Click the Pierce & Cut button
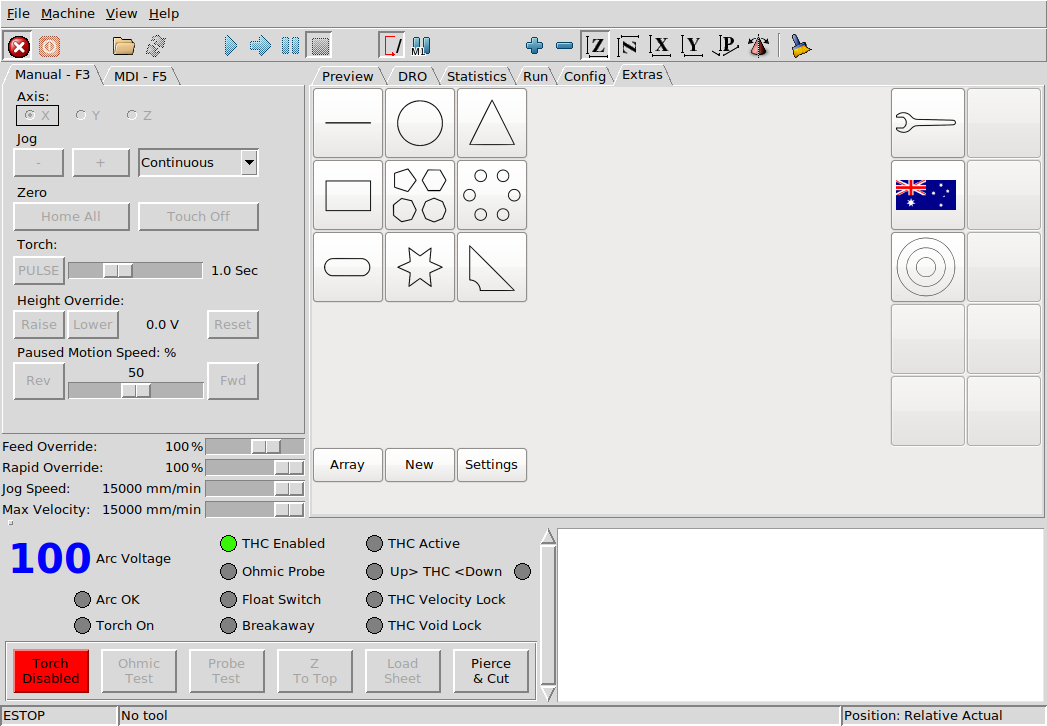The height and width of the screenshot is (726, 1047). tap(491, 671)
